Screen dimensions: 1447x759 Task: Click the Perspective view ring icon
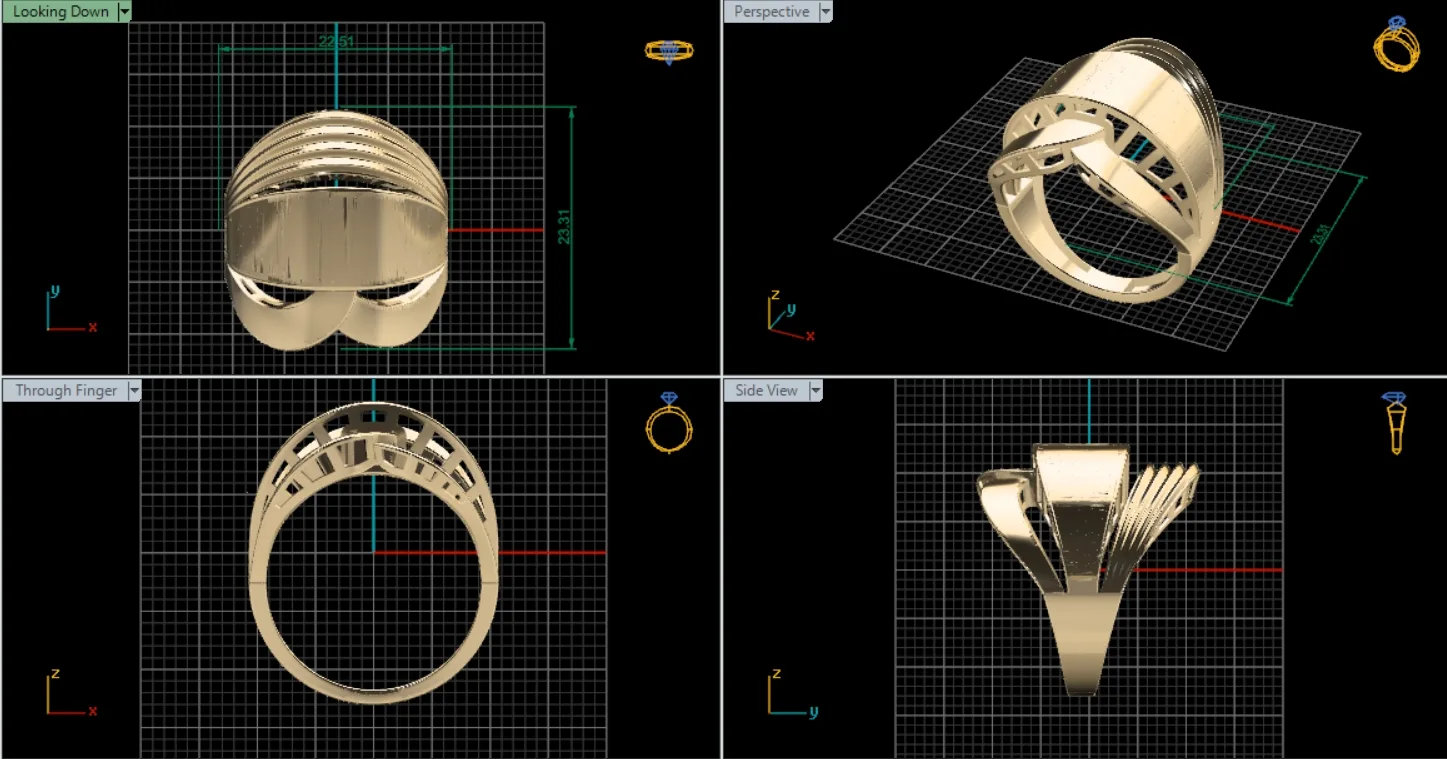click(x=1396, y=44)
